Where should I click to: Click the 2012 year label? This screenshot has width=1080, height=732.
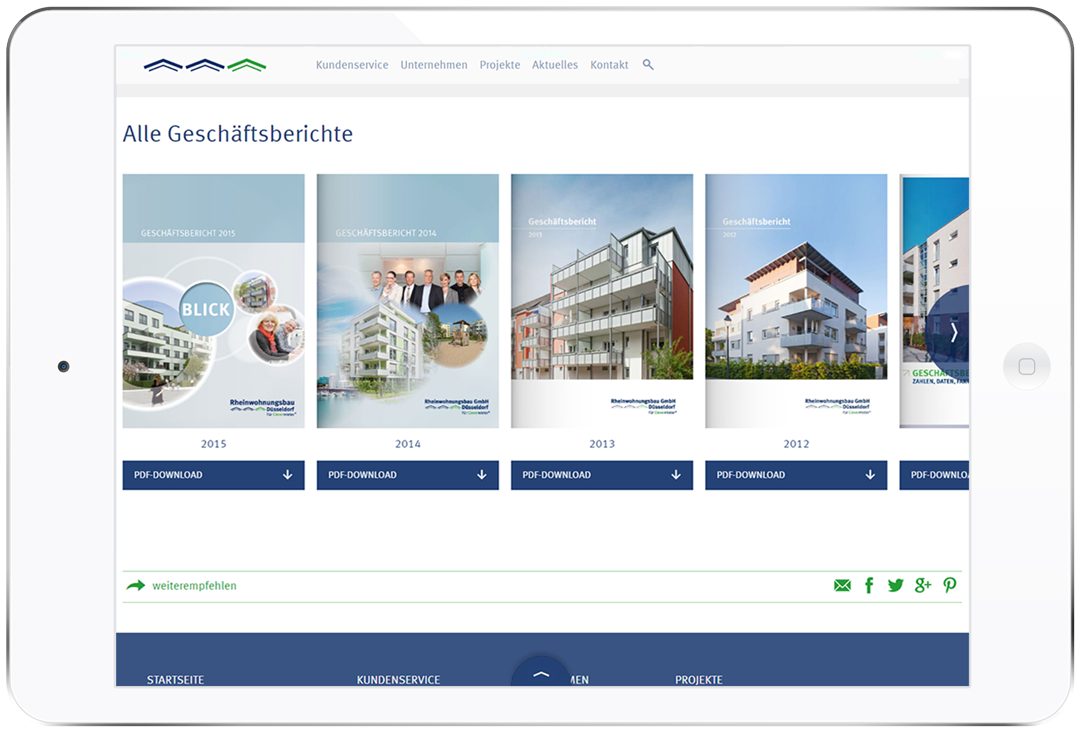(796, 444)
